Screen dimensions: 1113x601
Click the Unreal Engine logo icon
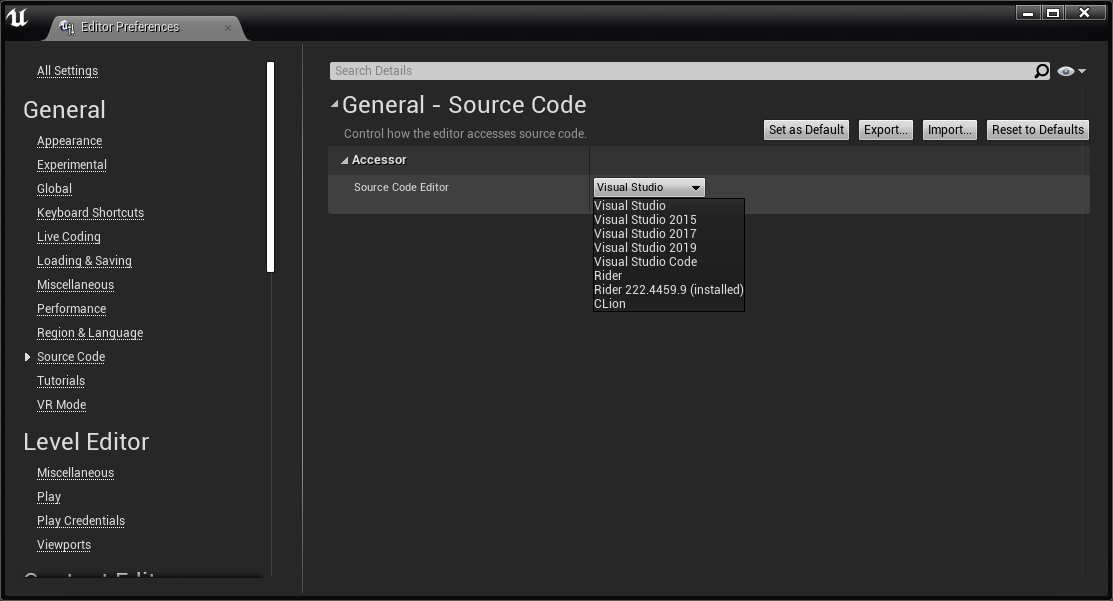[17, 18]
